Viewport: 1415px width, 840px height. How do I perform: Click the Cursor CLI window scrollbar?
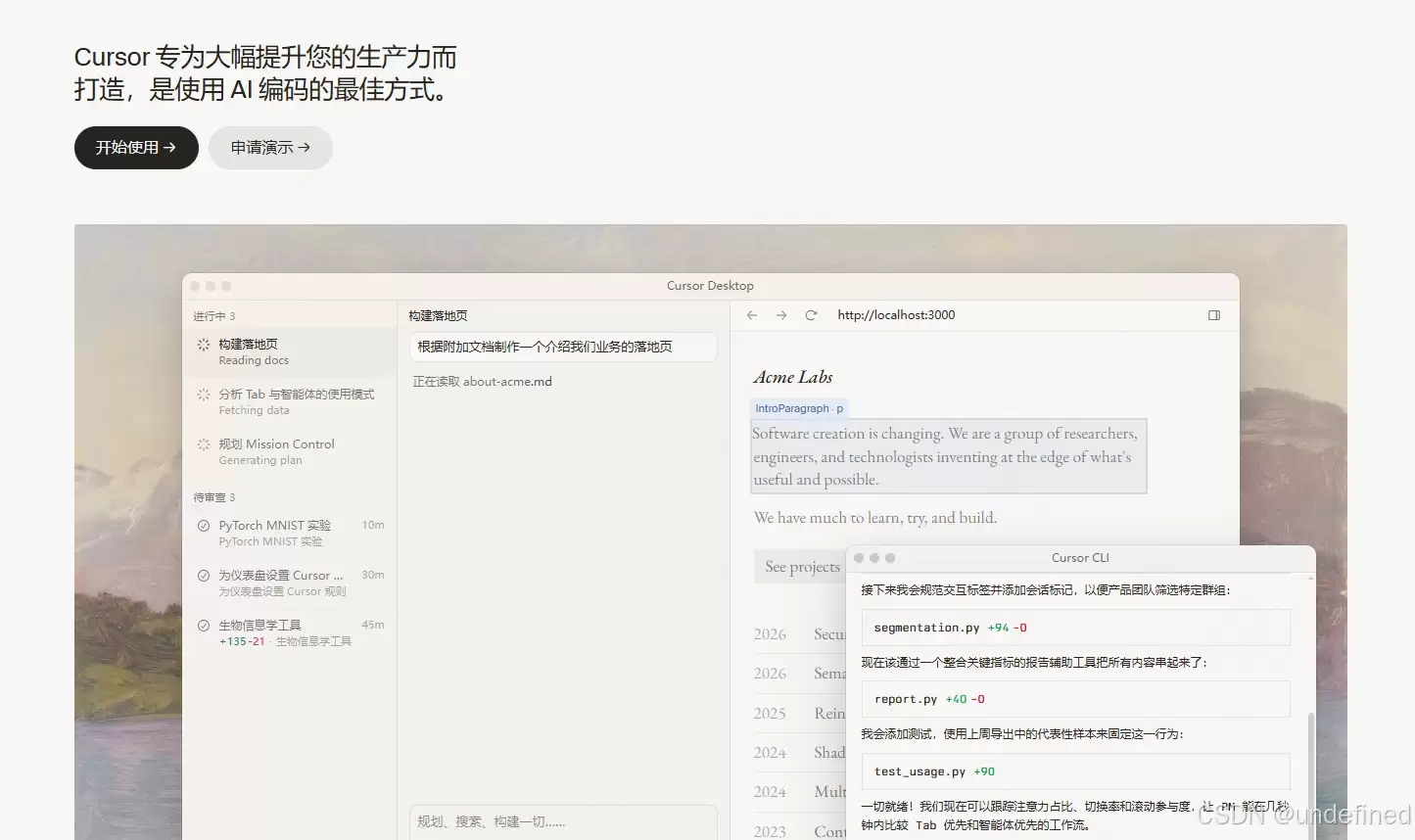point(1311,773)
